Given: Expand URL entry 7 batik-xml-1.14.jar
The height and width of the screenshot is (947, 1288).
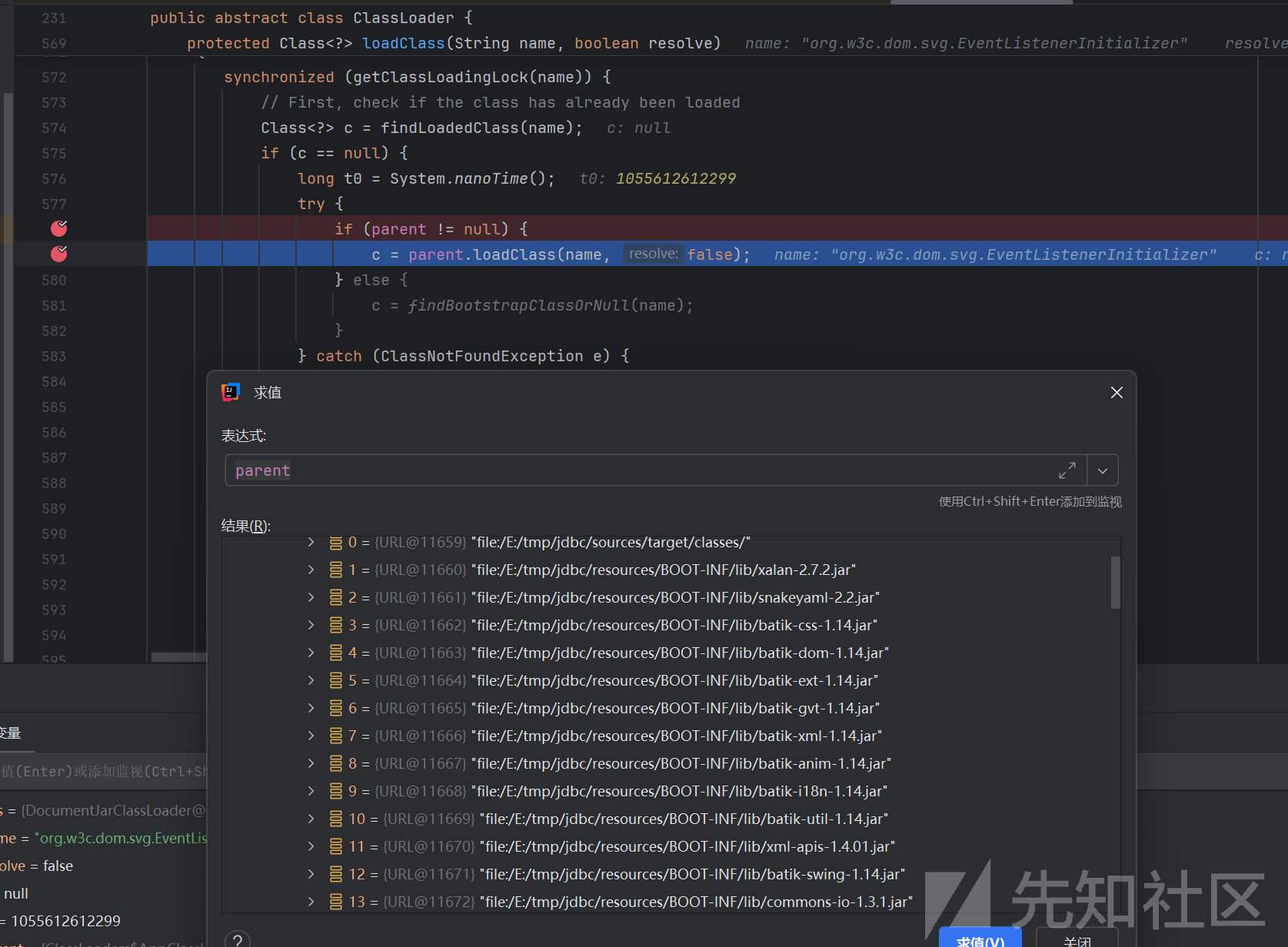Looking at the screenshot, I should pos(311,736).
